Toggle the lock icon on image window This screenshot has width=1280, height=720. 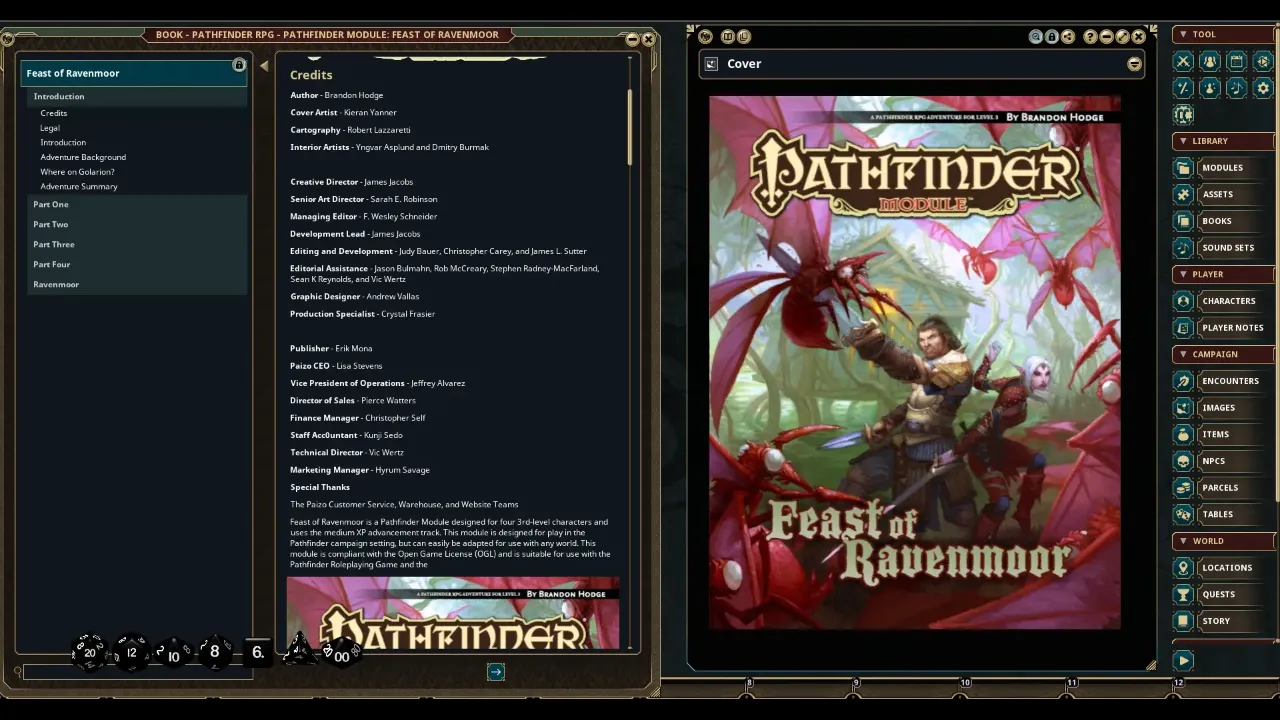(1052, 37)
